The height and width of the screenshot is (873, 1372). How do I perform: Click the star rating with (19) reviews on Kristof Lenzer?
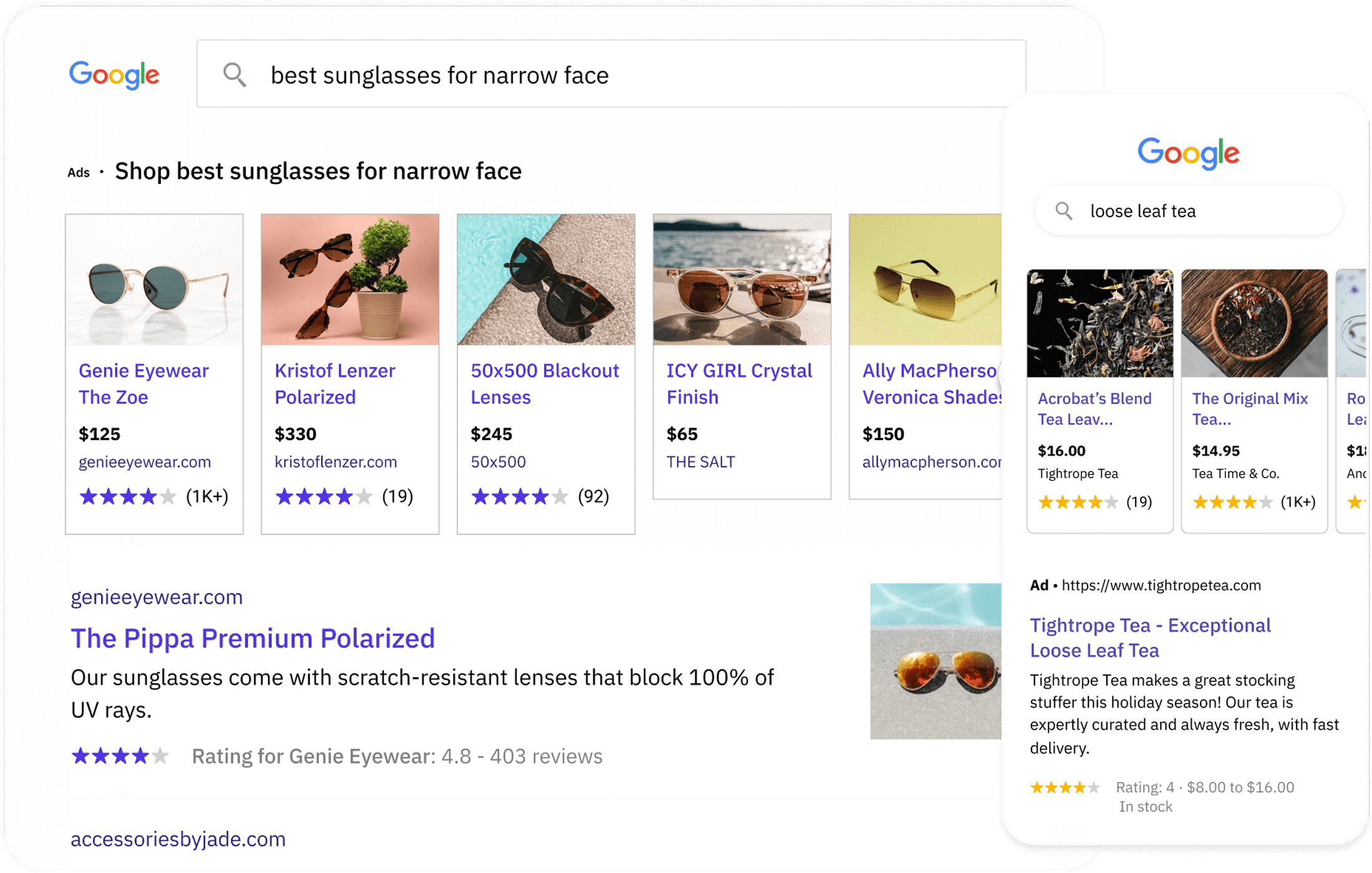click(344, 497)
